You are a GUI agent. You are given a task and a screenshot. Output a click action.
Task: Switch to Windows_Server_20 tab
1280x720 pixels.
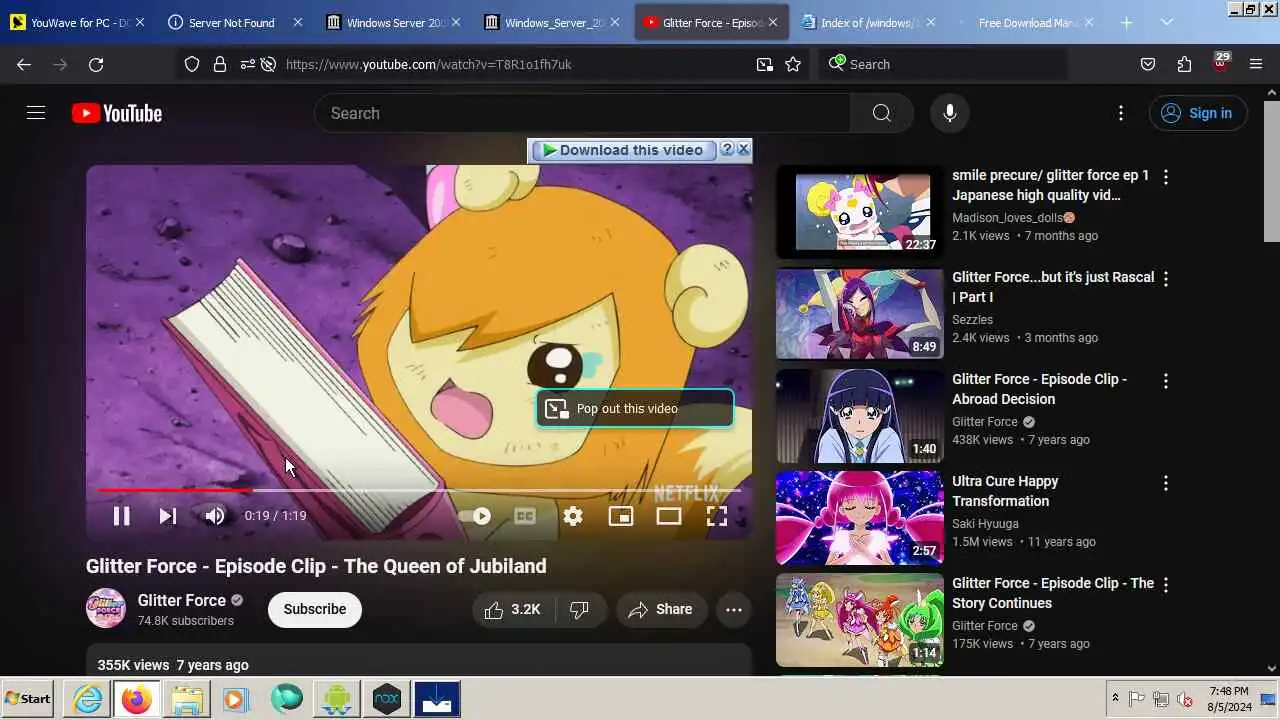click(x=552, y=22)
